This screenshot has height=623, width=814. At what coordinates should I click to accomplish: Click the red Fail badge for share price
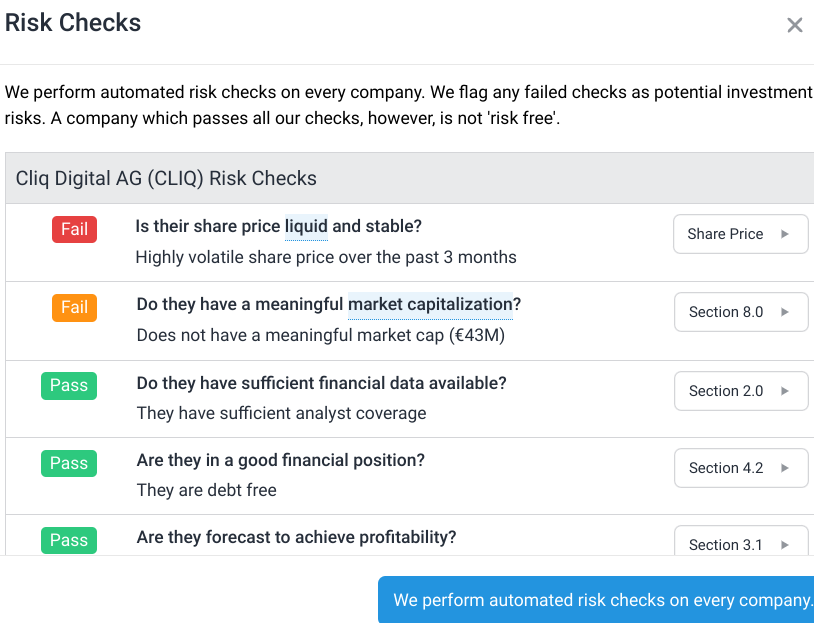tap(75, 229)
